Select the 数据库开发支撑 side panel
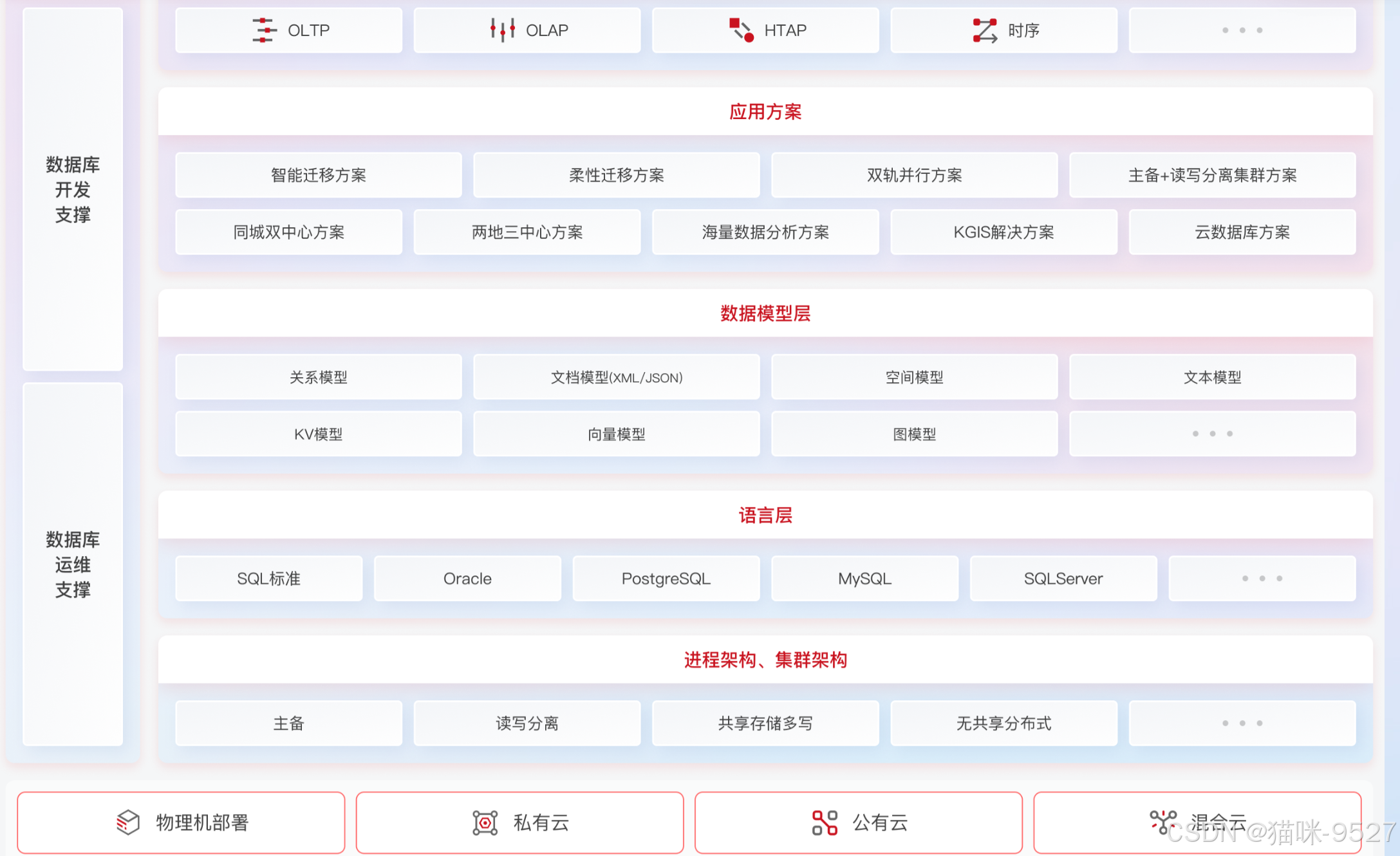 (73, 189)
